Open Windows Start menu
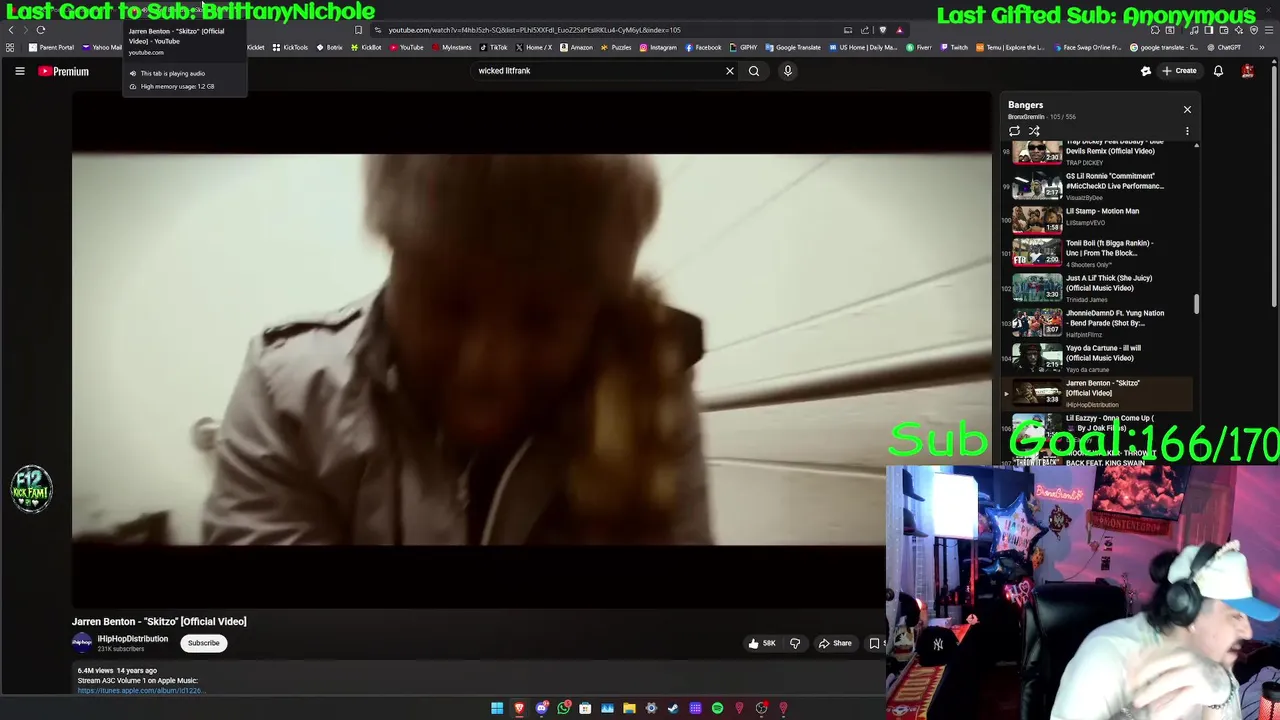This screenshot has width=1280, height=720. coord(497,708)
